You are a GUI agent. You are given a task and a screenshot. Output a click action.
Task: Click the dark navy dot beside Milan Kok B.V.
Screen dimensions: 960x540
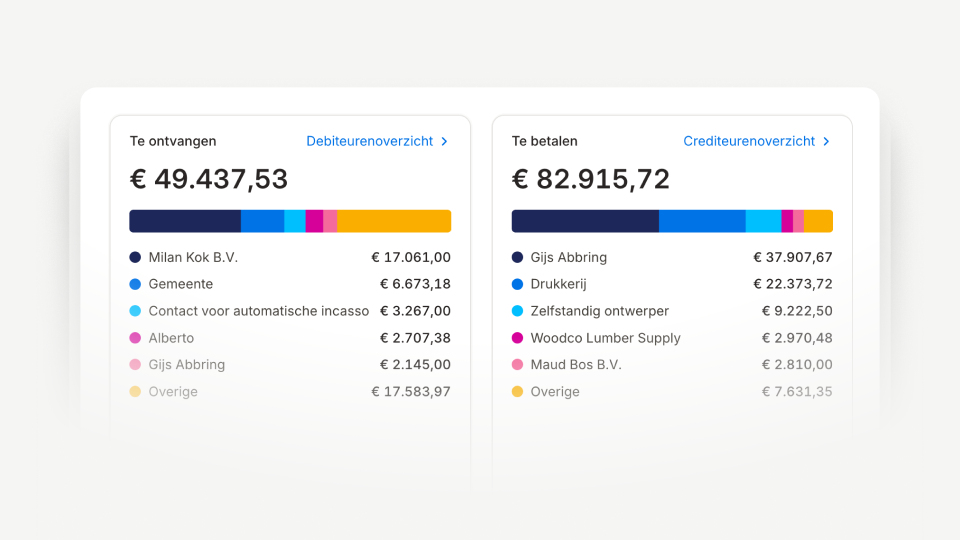(135, 257)
